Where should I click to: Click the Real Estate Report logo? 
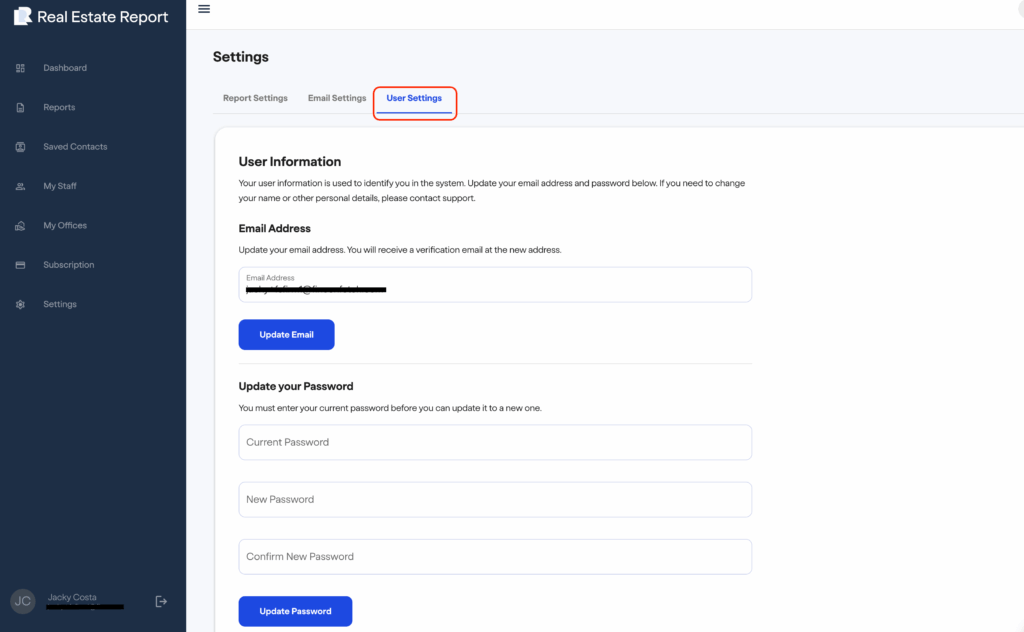90,16
